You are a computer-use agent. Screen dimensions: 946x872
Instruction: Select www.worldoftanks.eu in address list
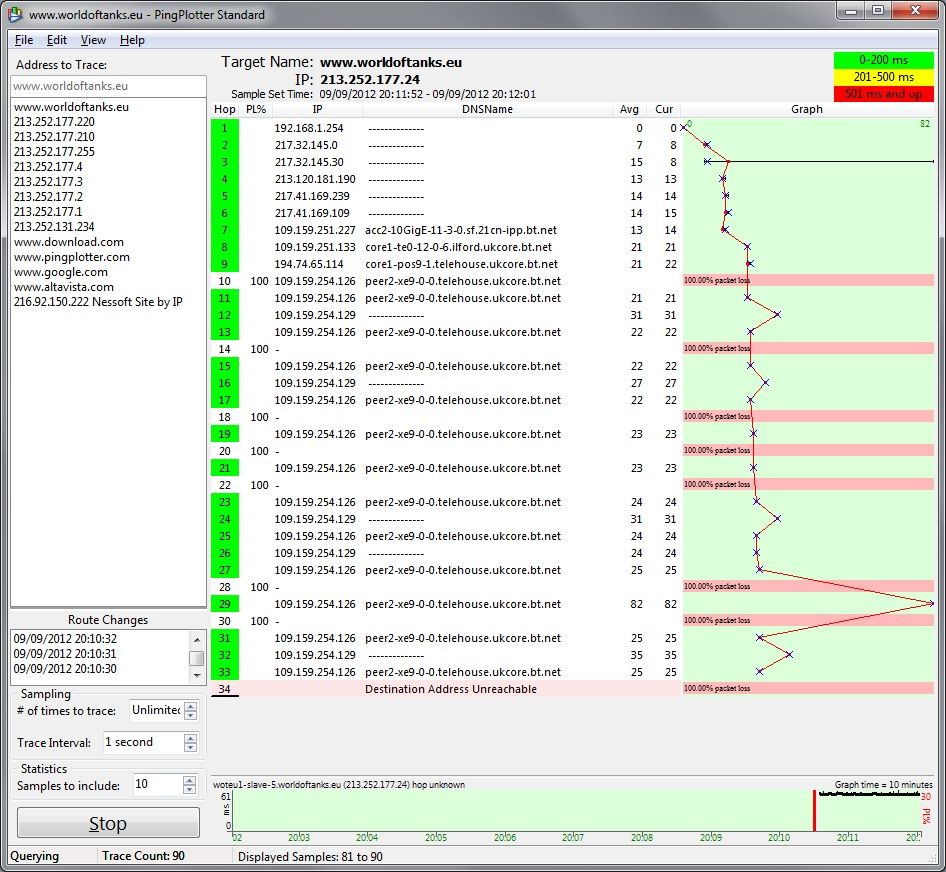(x=71, y=107)
